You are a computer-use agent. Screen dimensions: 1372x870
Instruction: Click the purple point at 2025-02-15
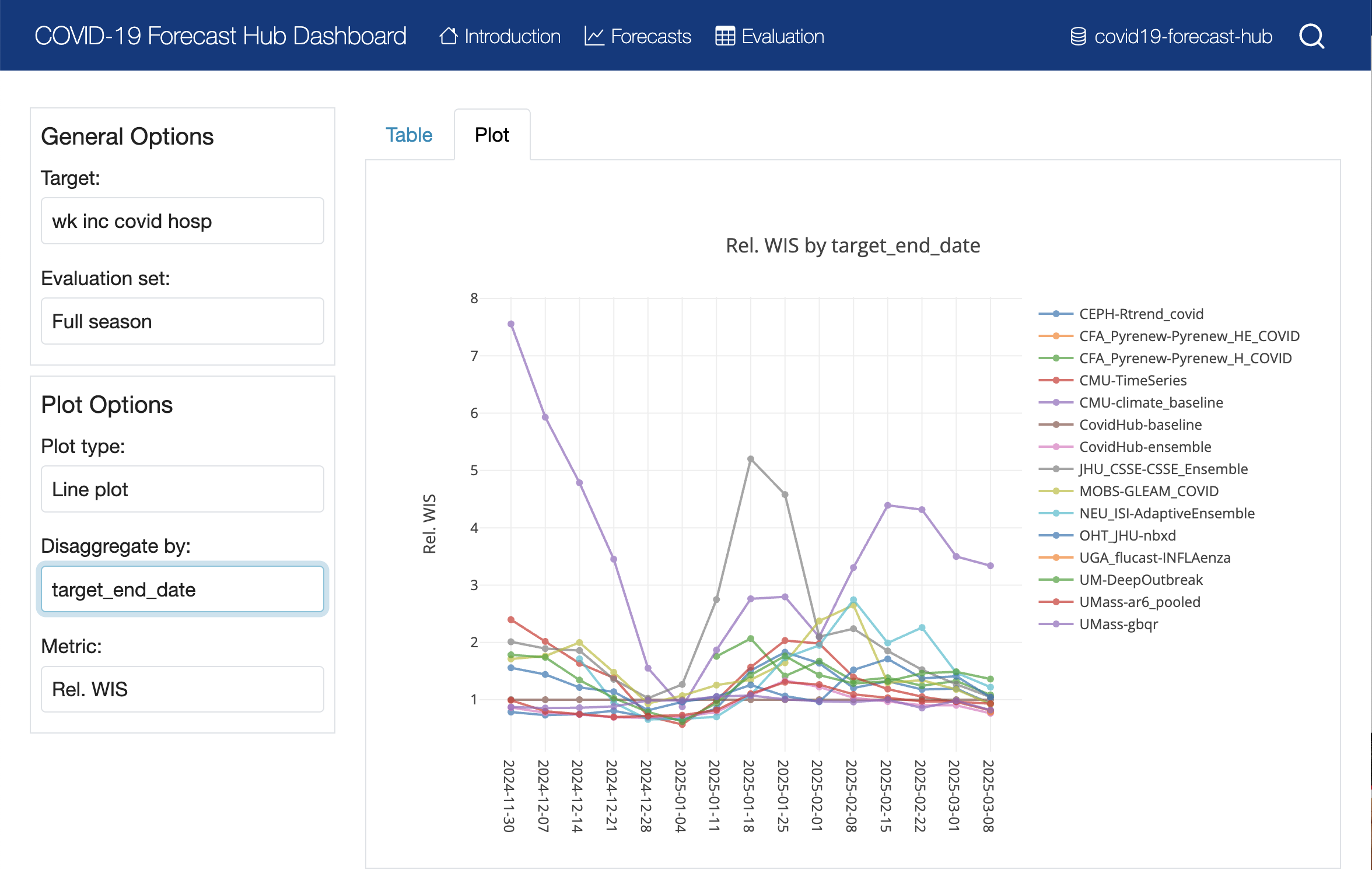click(888, 506)
